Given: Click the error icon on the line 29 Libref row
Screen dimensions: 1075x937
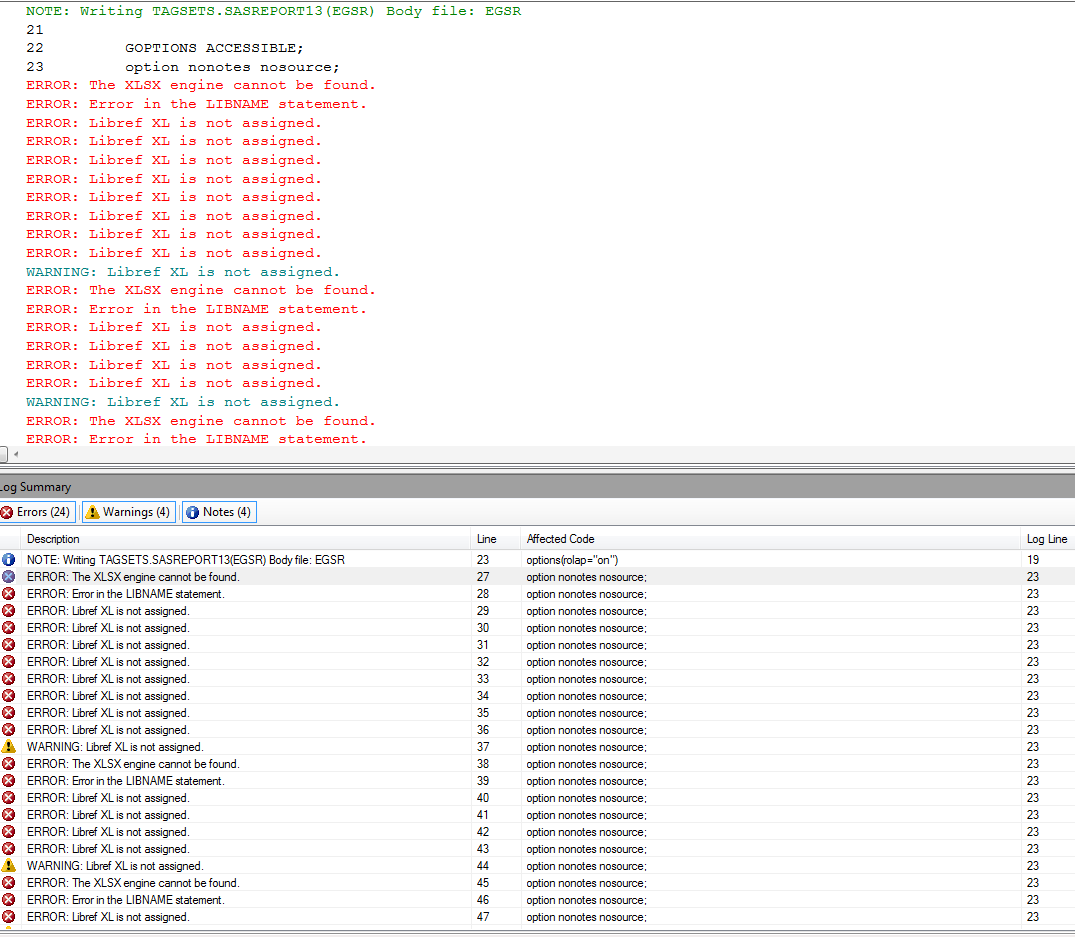Looking at the screenshot, I should coord(9,611).
